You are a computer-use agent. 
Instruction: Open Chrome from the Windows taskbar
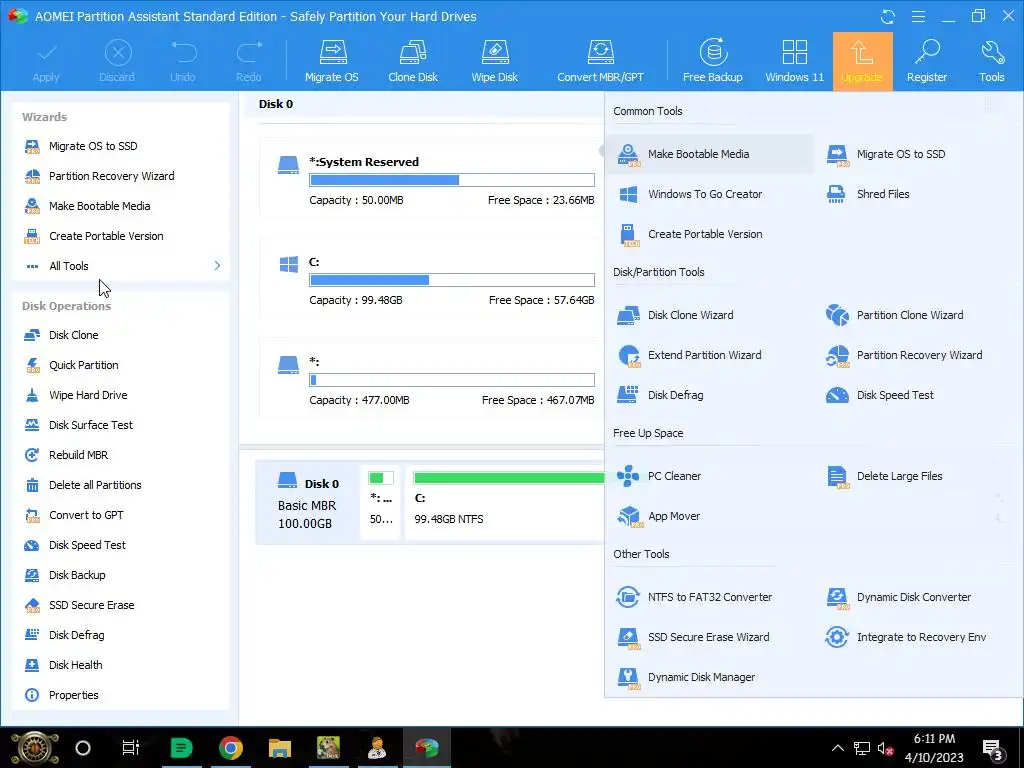coord(231,748)
